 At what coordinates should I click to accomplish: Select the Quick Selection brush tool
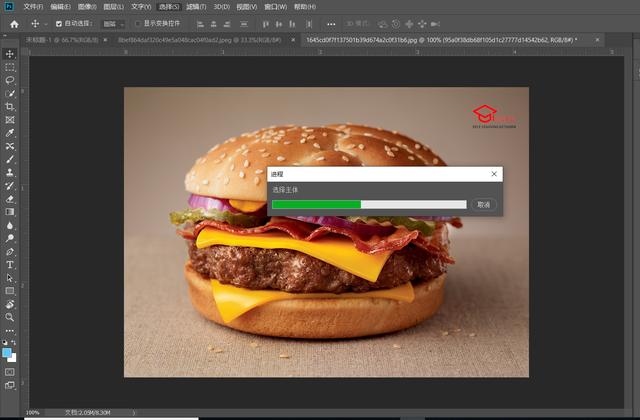(x=10, y=93)
